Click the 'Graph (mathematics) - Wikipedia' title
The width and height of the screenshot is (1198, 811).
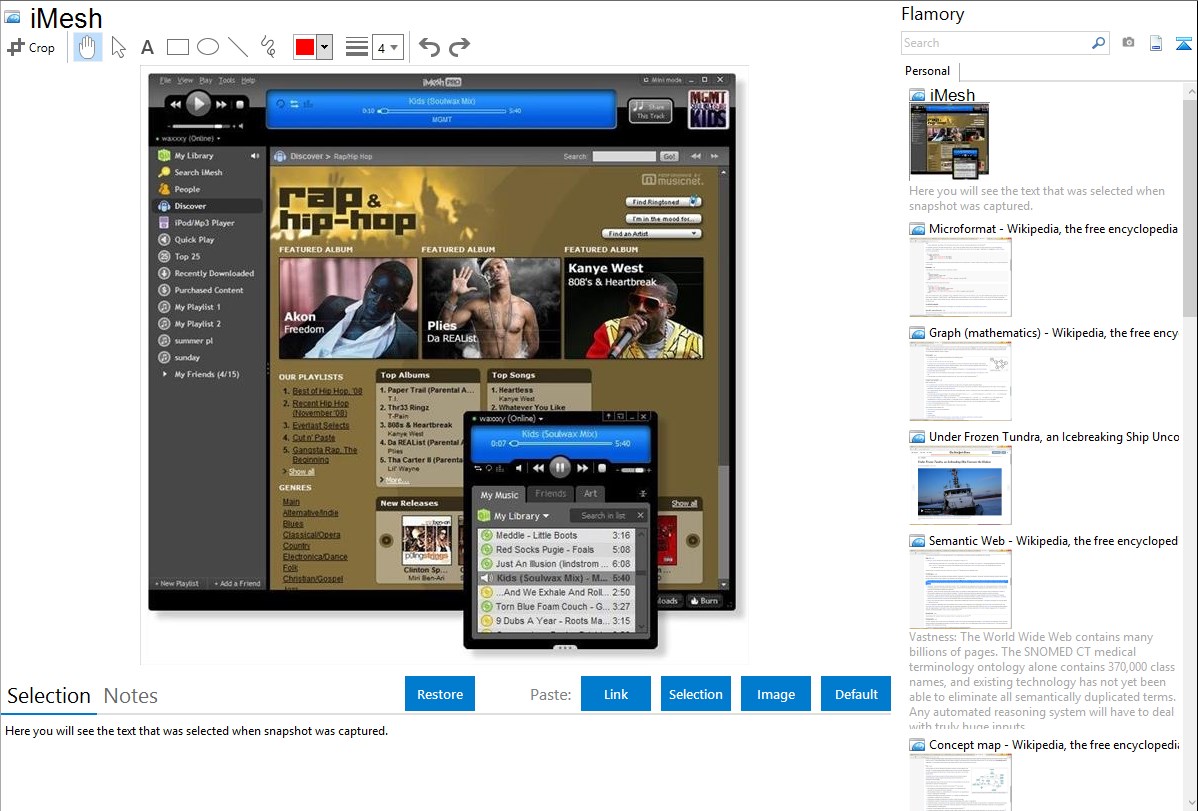[1053, 333]
